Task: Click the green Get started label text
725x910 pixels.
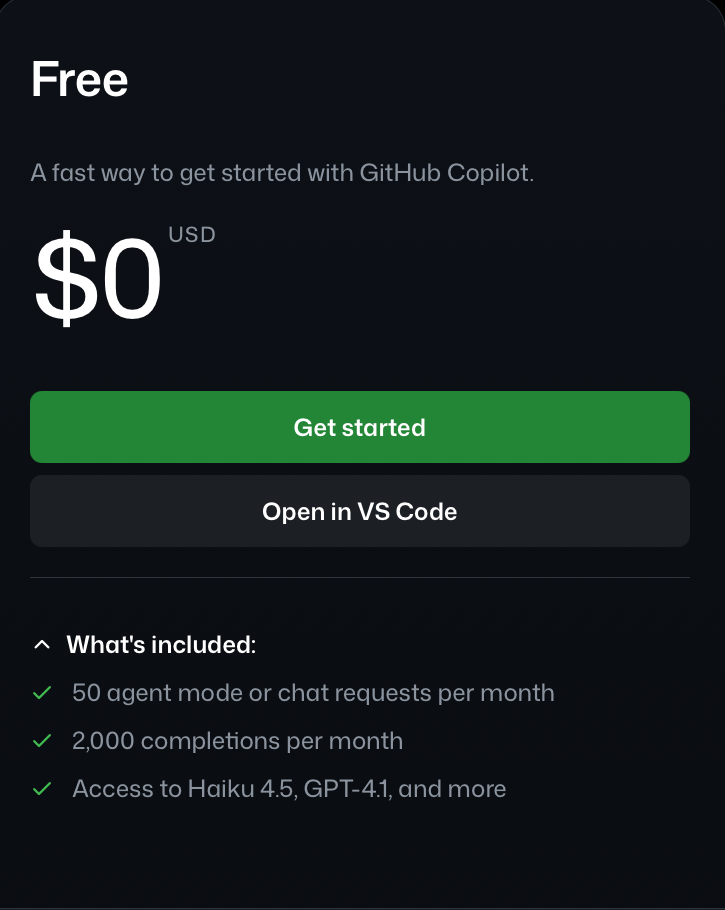Action: 360,427
